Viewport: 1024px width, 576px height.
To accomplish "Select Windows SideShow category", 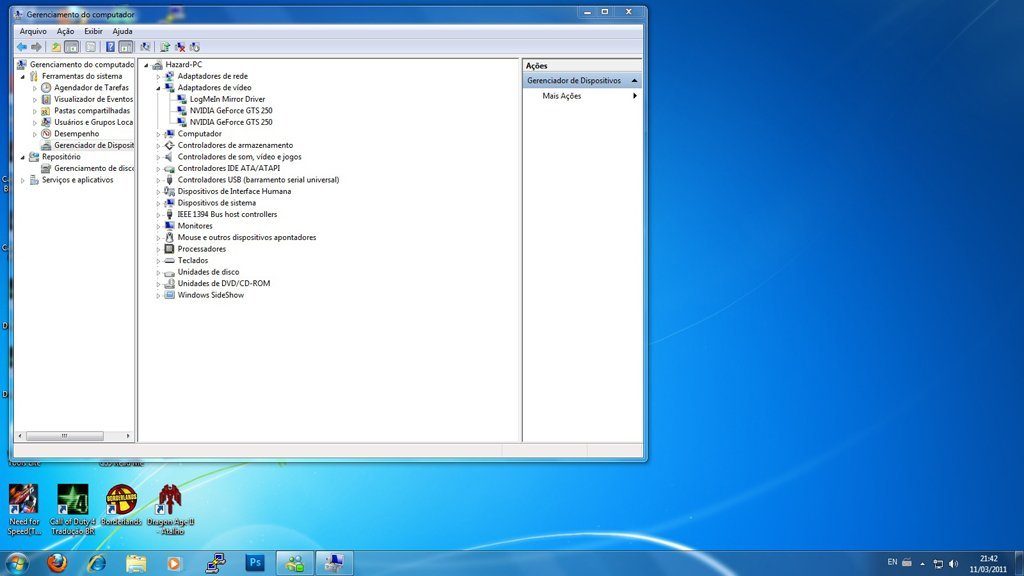I will (x=211, y=295).
